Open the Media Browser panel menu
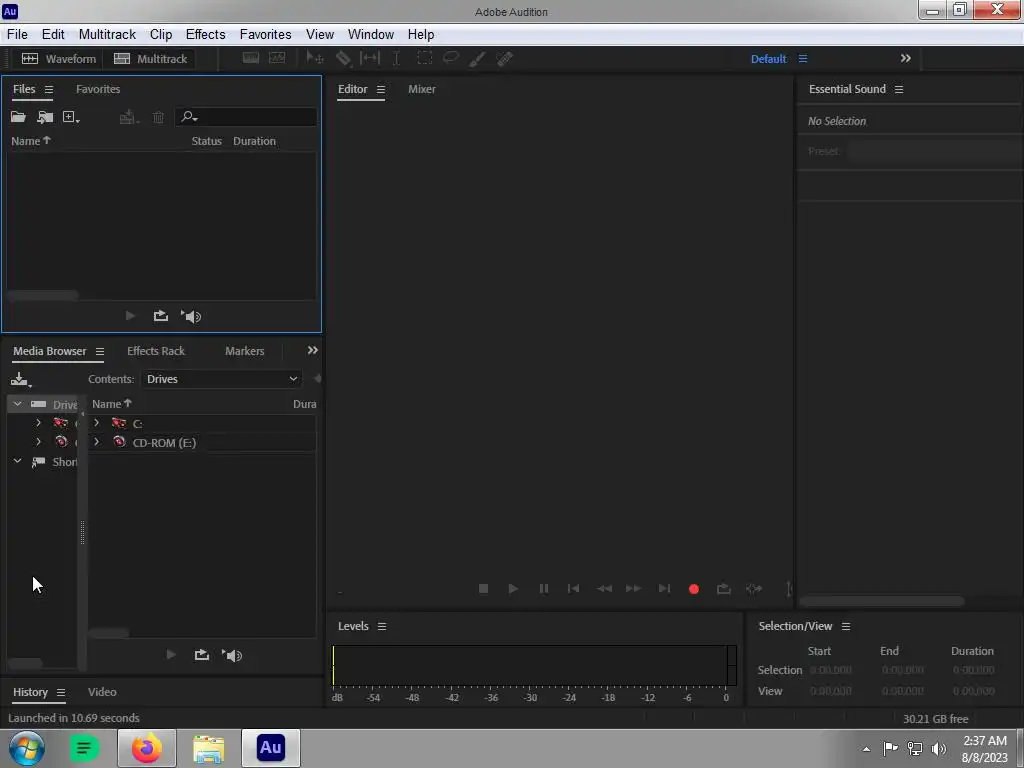Viewport: 1024px width, 768px height. [x=100, y=351]
